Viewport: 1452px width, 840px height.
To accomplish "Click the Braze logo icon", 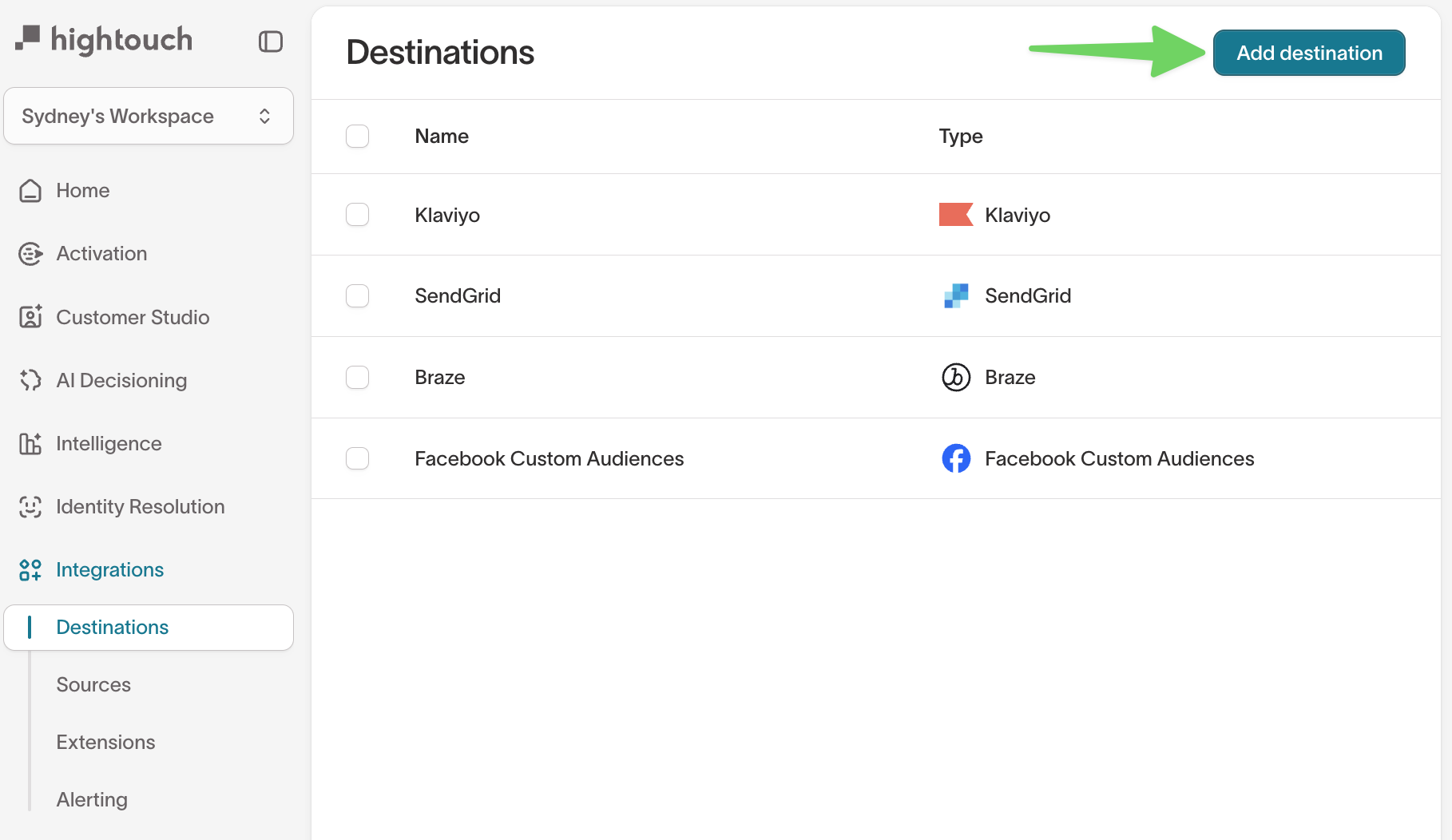I will pyautogui.click(x=956, y=377).
